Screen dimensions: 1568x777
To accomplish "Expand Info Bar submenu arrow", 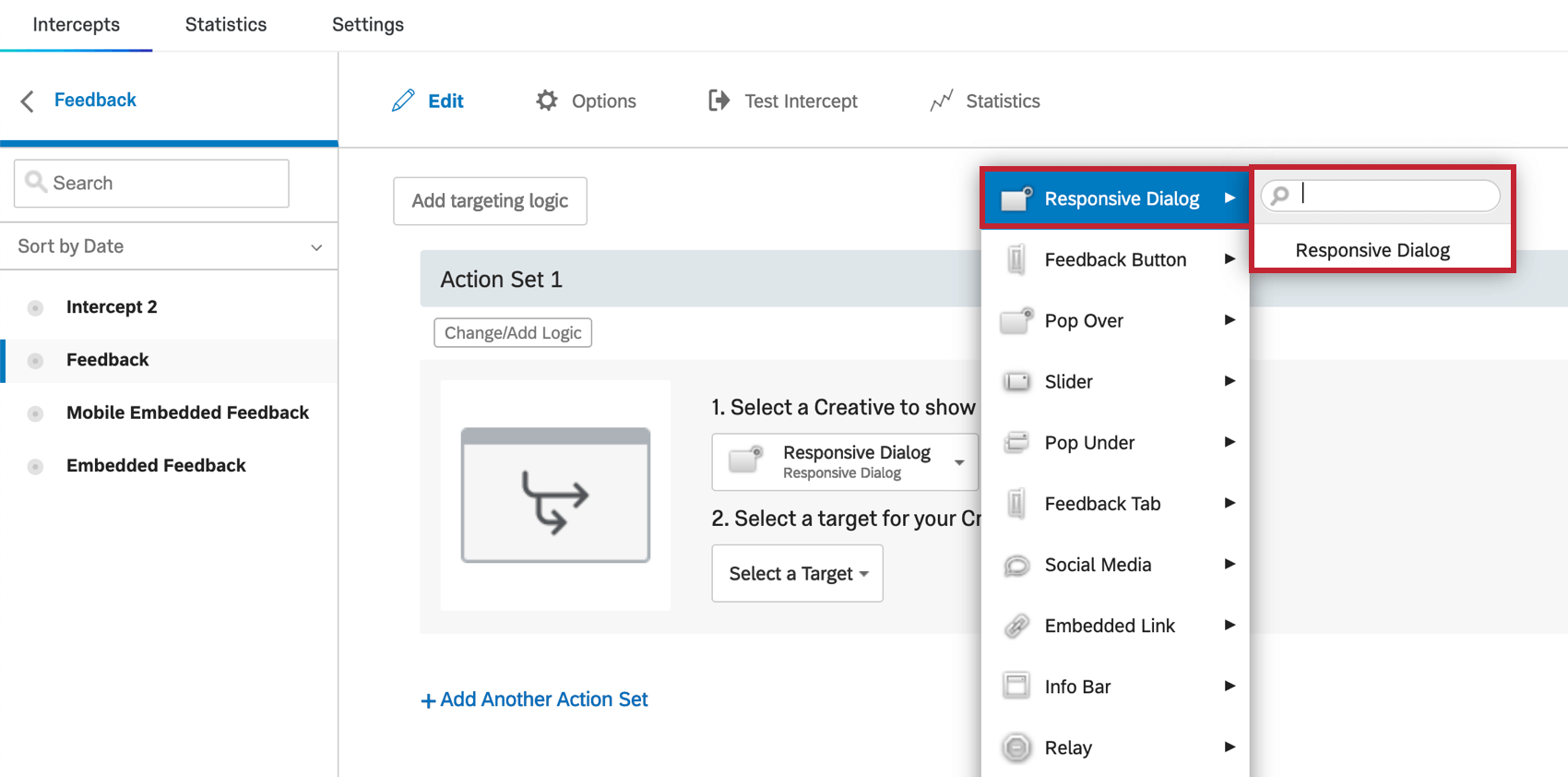I will tap(1229, 685).
